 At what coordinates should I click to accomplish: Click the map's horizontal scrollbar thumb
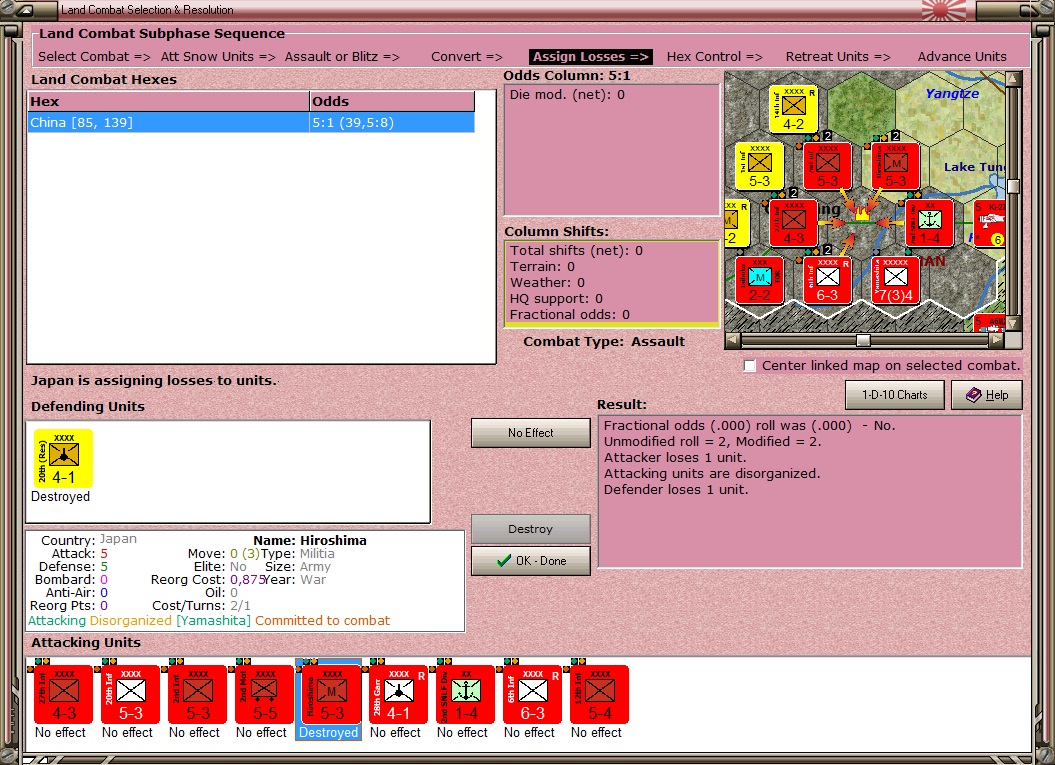click(863, 340)
